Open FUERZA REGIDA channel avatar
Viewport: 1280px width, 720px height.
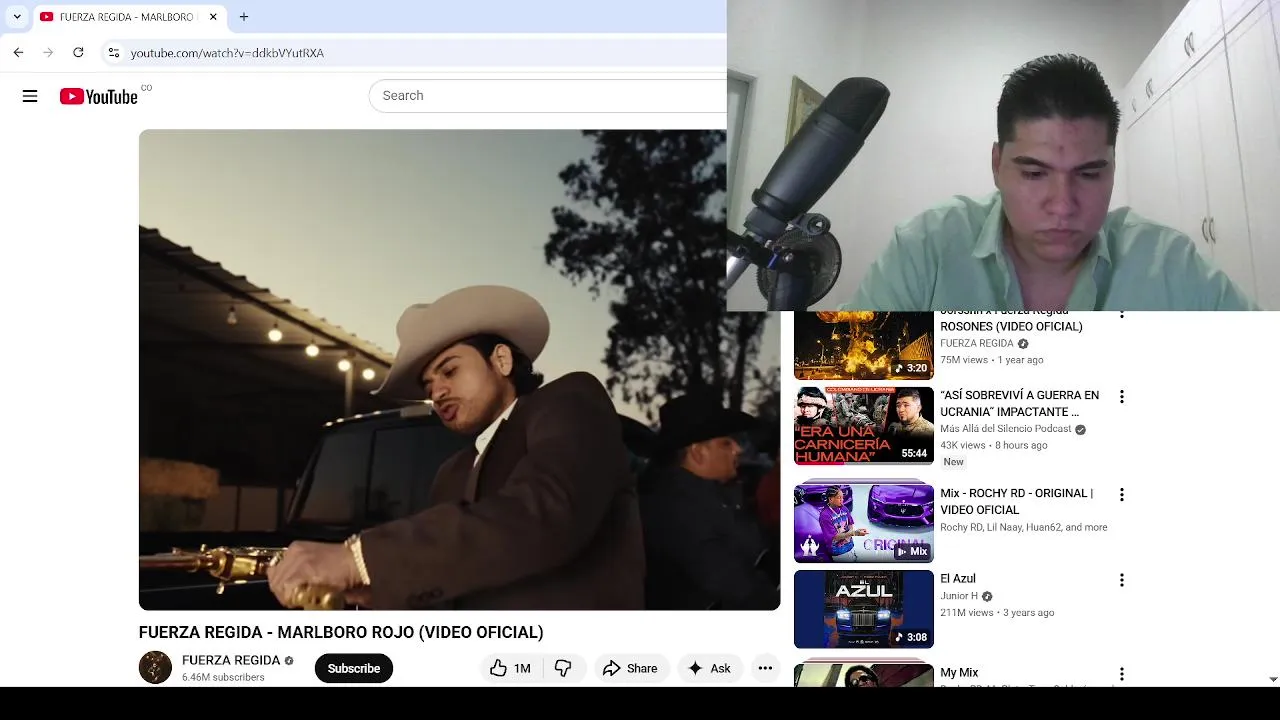coord(155,668)
